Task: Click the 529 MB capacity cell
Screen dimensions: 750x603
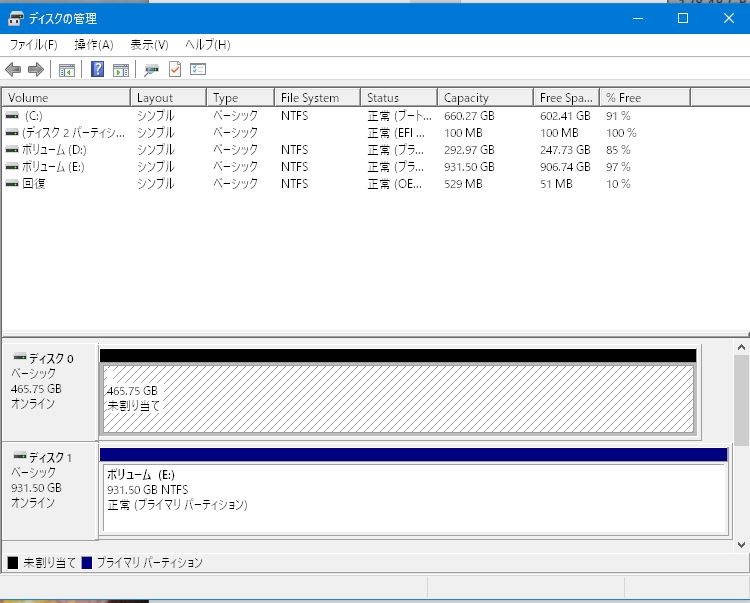Action: click(463, 184)
